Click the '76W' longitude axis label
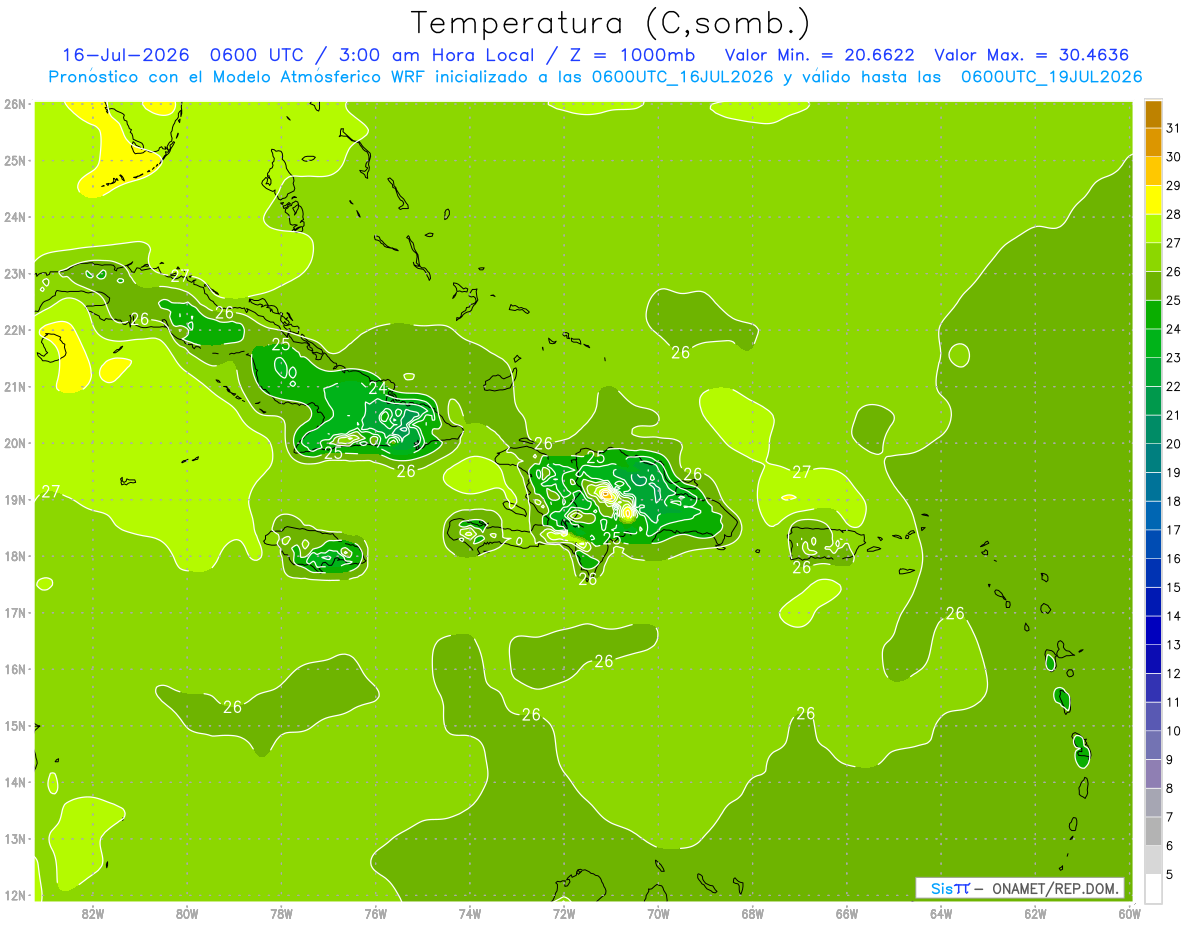 376,913
